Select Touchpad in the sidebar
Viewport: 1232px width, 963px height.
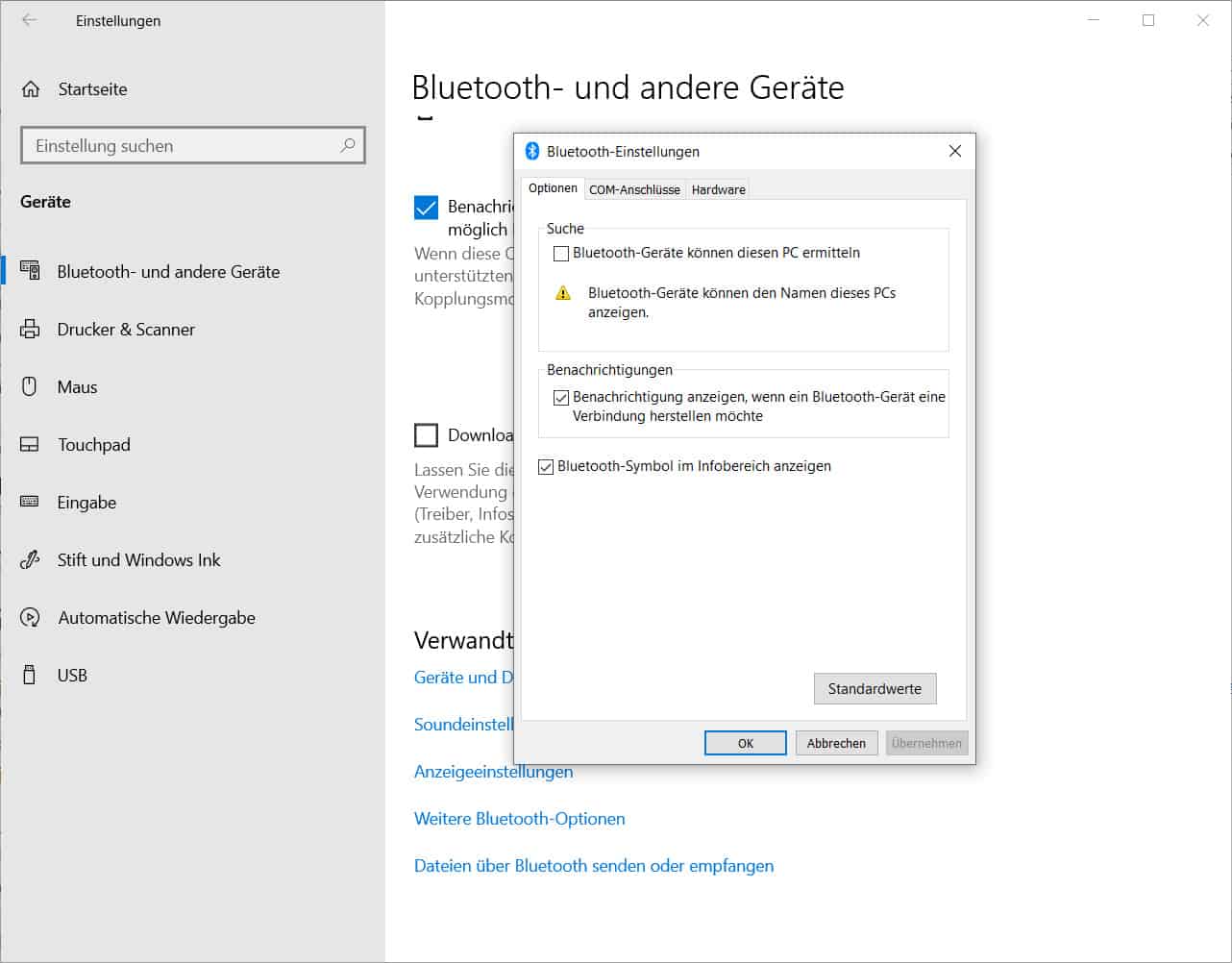192,444
